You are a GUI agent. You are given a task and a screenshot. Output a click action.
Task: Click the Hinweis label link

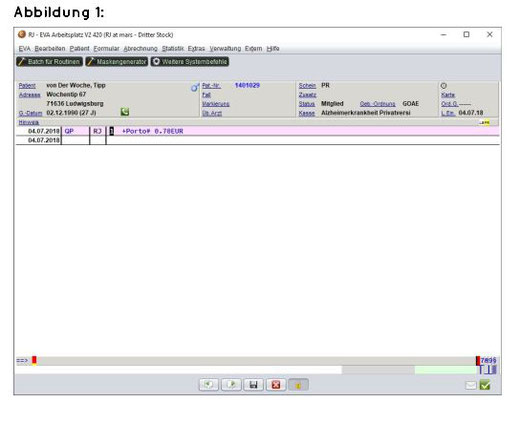(29, 123)
